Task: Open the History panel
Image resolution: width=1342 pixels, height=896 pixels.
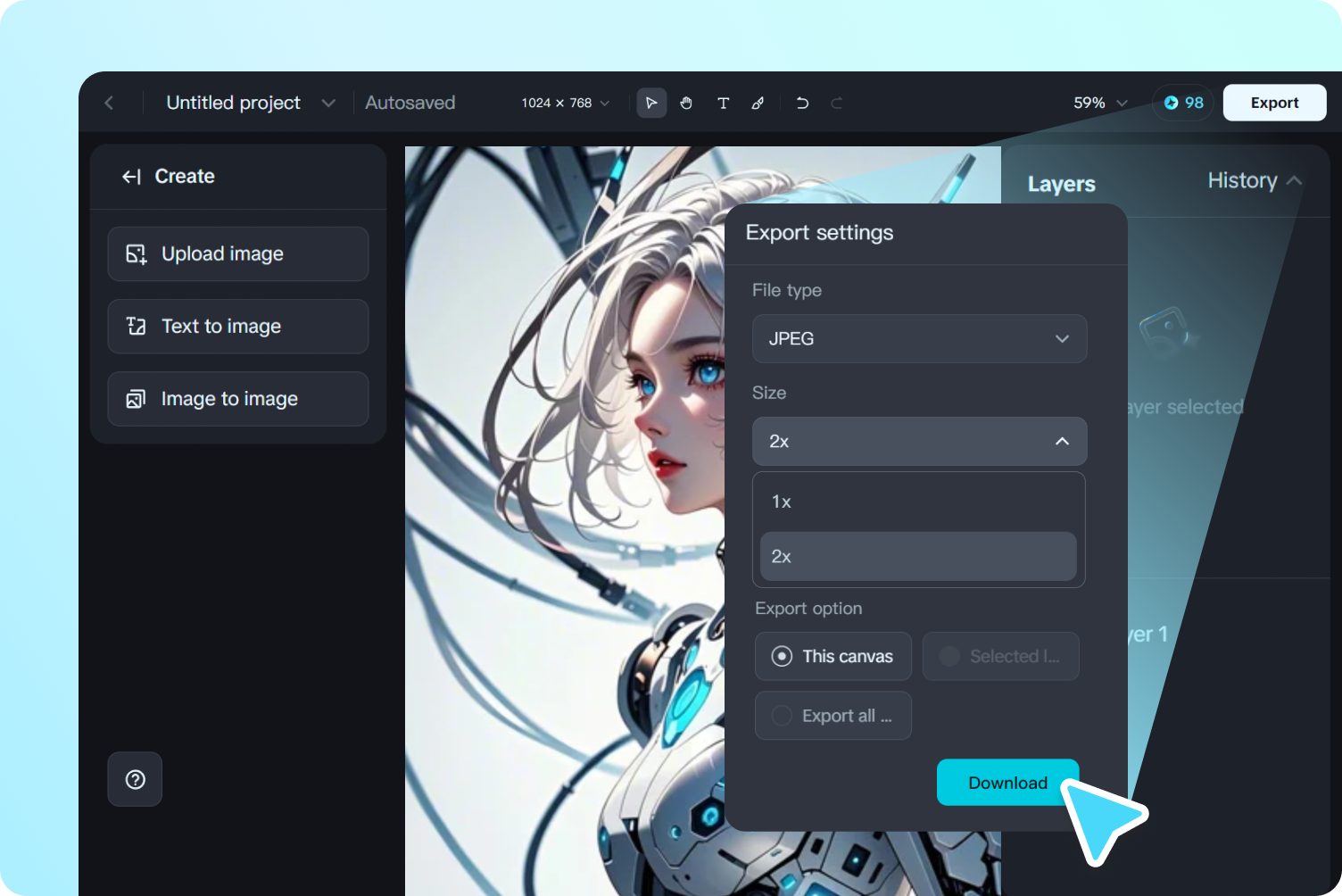Action: click(x=1243, y=180)
